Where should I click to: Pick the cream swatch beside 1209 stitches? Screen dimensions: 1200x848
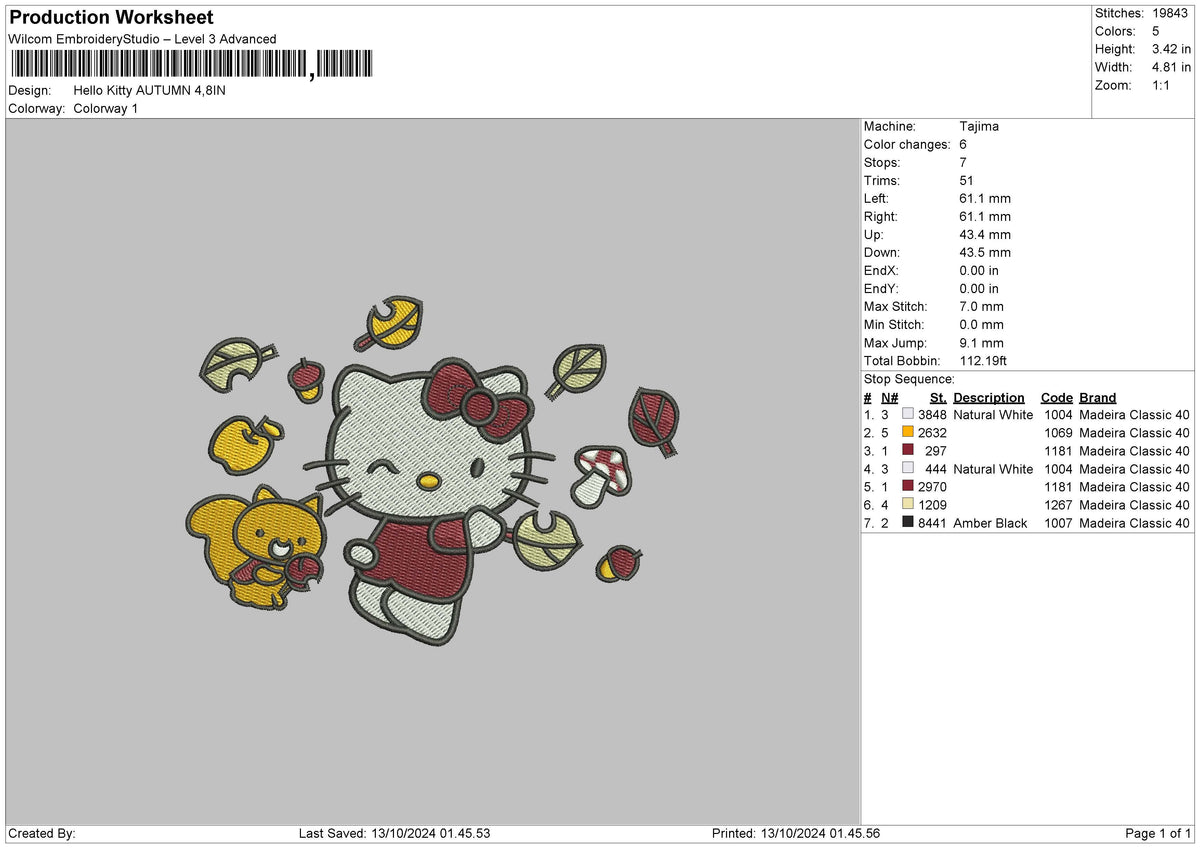(908, 505)
